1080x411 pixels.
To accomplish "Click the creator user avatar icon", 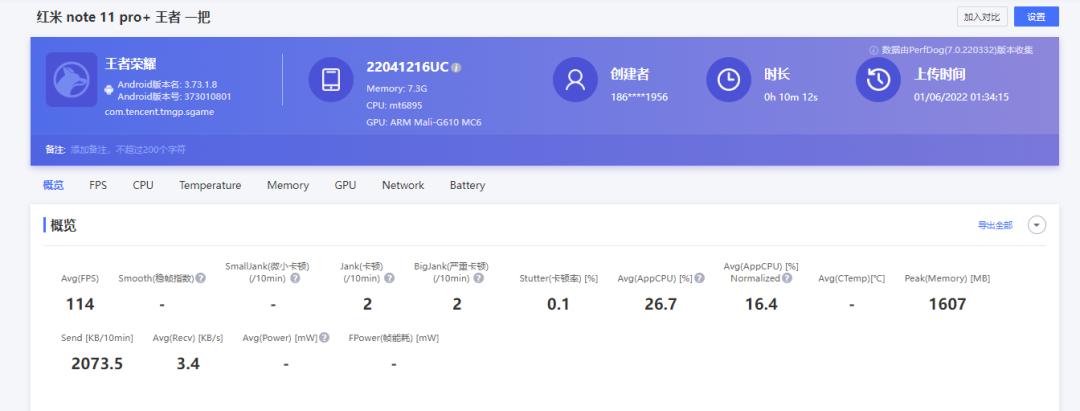I will tap(575, 81).
